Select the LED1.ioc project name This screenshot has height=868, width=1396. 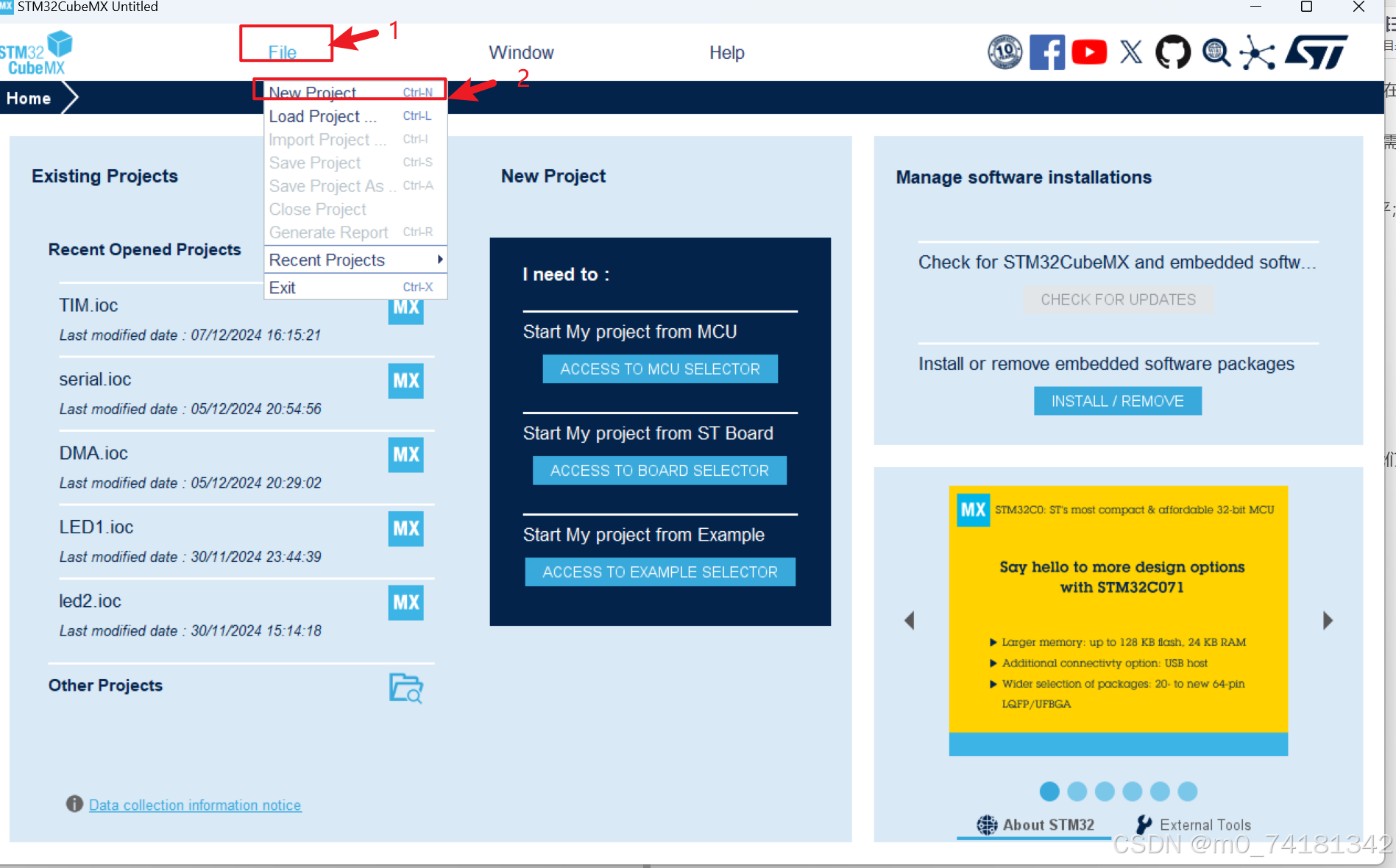click(96, 527)
